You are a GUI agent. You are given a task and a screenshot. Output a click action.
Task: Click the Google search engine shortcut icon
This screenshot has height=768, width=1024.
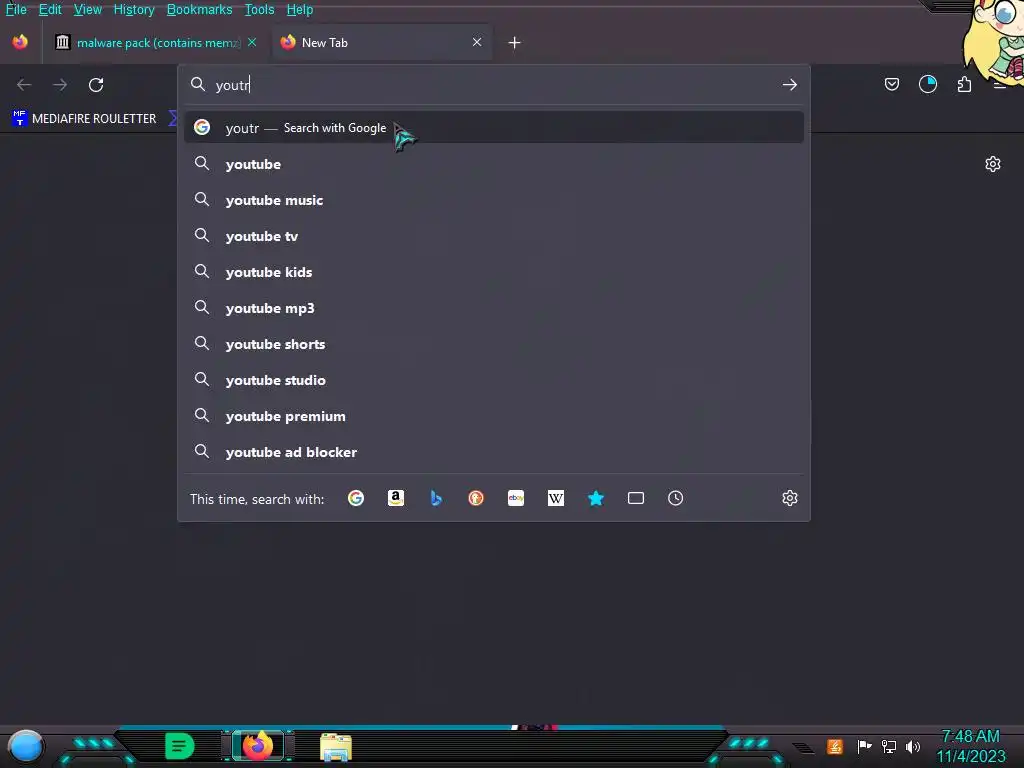coord(356,498)
